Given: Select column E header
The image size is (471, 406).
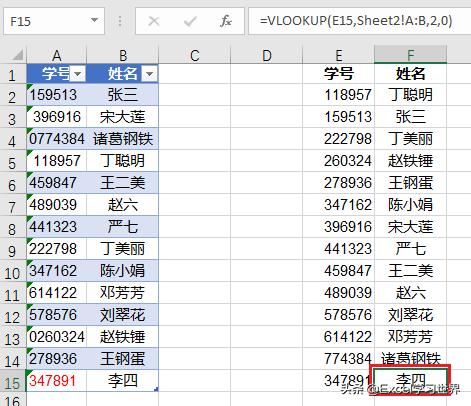Looking at the screenshot, I should [x=339, y=55].
